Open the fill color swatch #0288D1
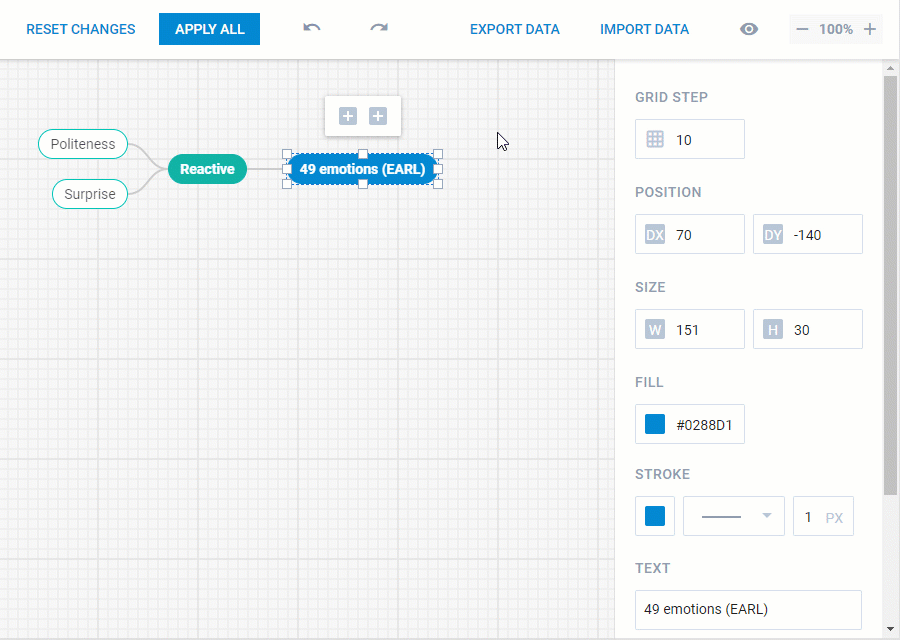The height and width of the screenshot is (640, 900). 655,424
